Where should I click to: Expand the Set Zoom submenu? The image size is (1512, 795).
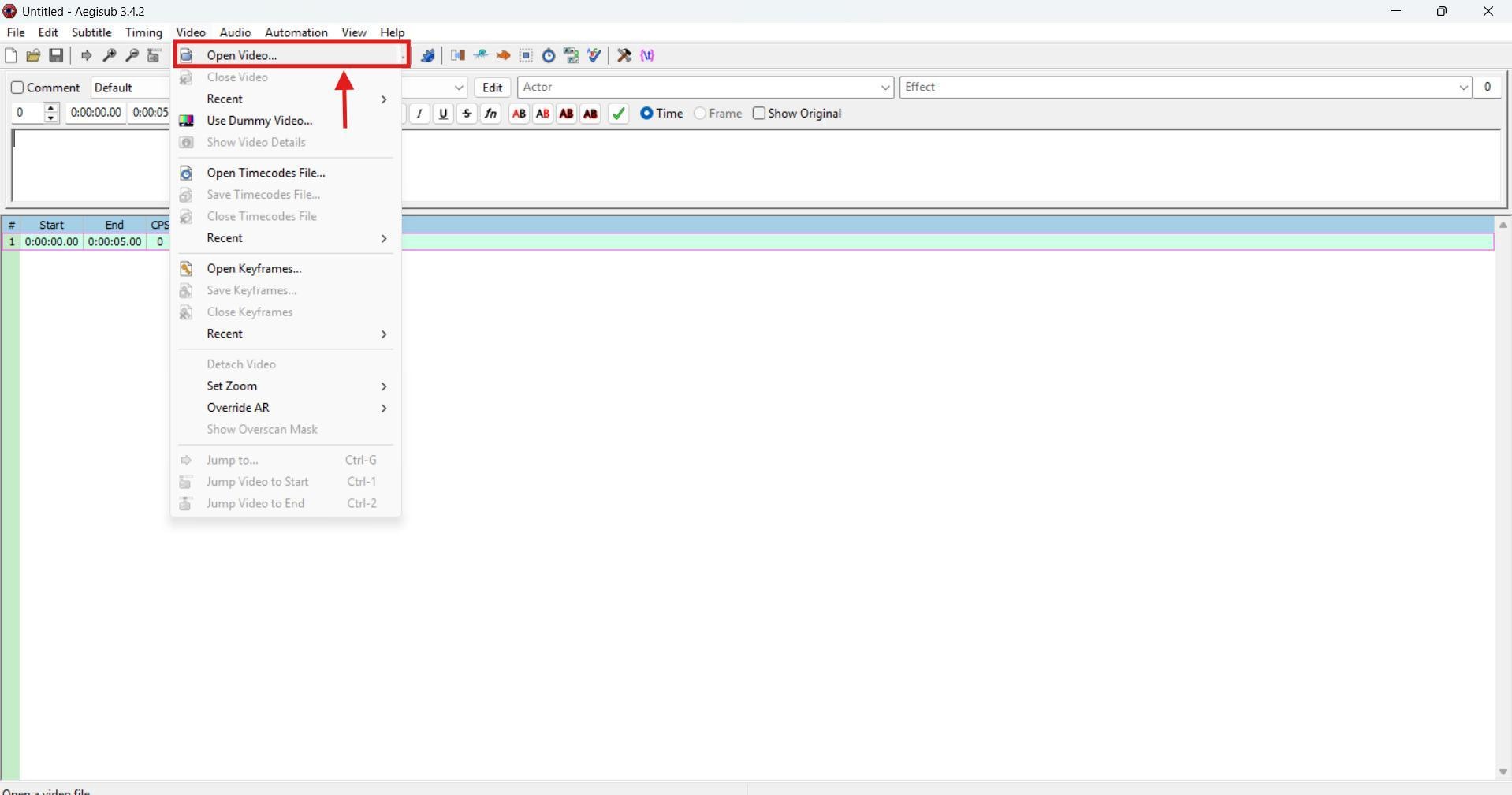tap(286, 386)
